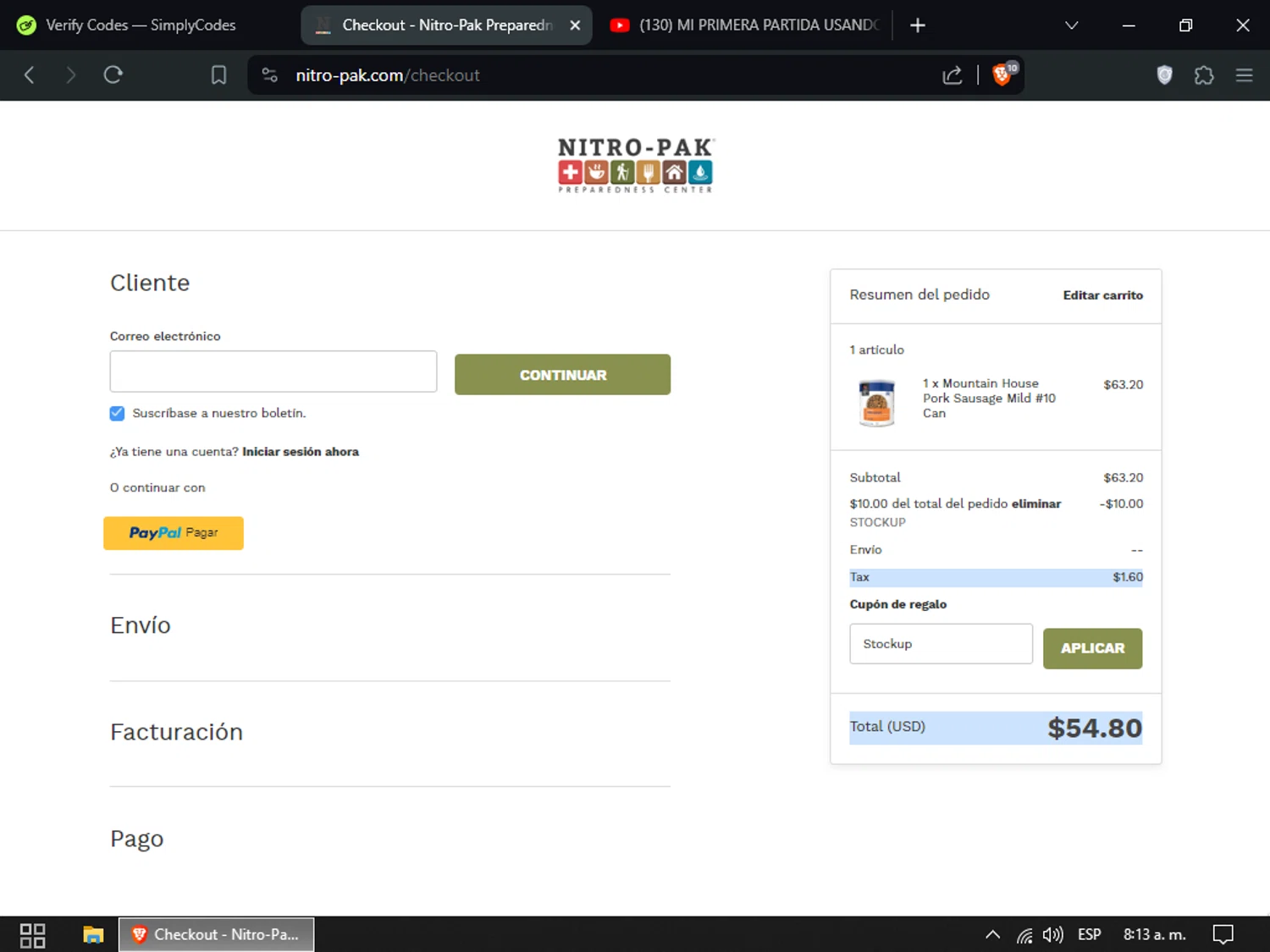This screenshot has width=1270, height=952.
Task: Click the Facturación section heading
Action: tap(176, 732)
